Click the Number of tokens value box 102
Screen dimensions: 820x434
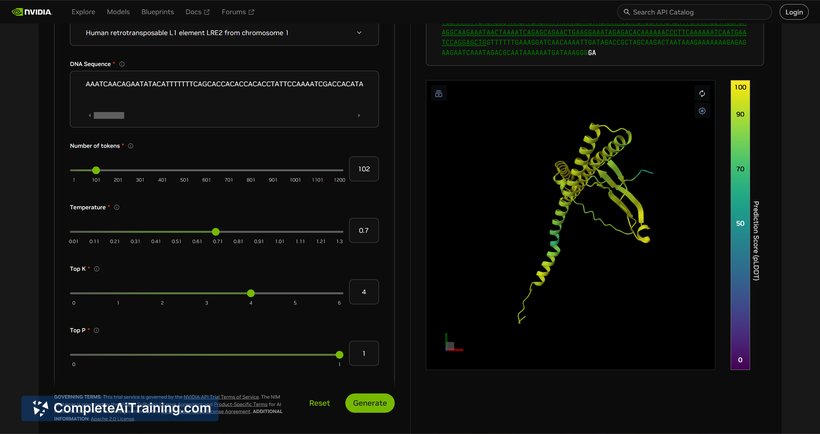[363, 169]
